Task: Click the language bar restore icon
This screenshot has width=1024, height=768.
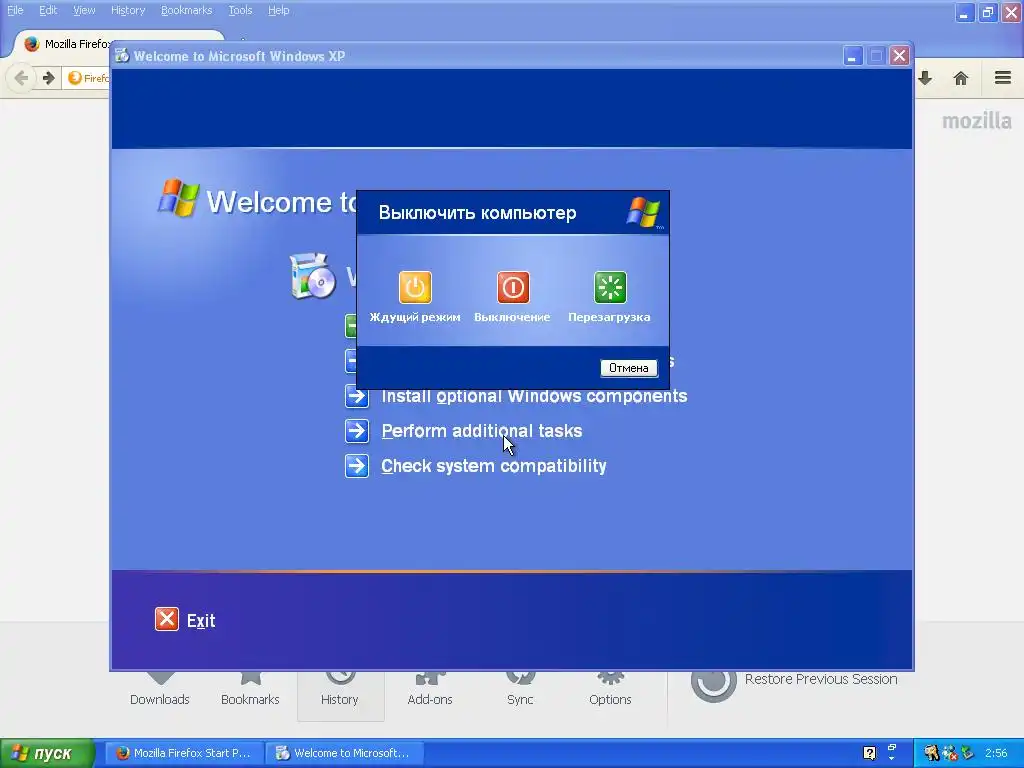Action: click(x=892, y=747)
